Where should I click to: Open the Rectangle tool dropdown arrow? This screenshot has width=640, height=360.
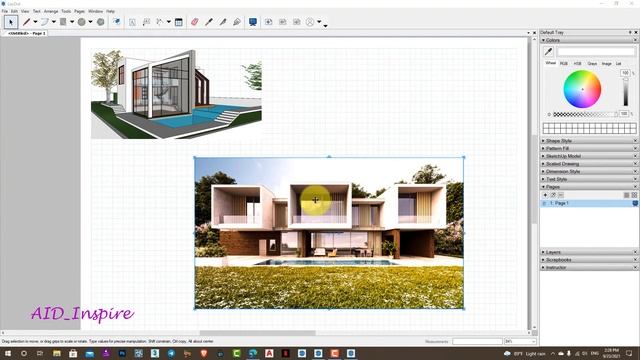72,22
